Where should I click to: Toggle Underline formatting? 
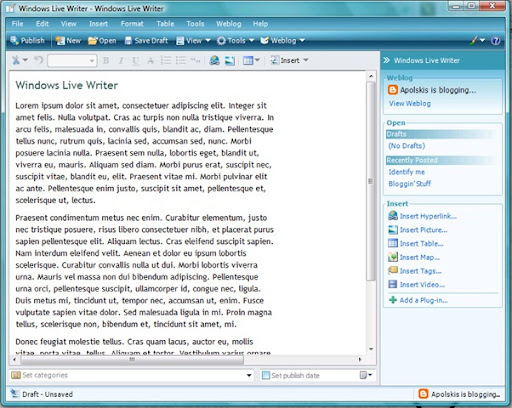pyautogui.click(x=135, y=61)
